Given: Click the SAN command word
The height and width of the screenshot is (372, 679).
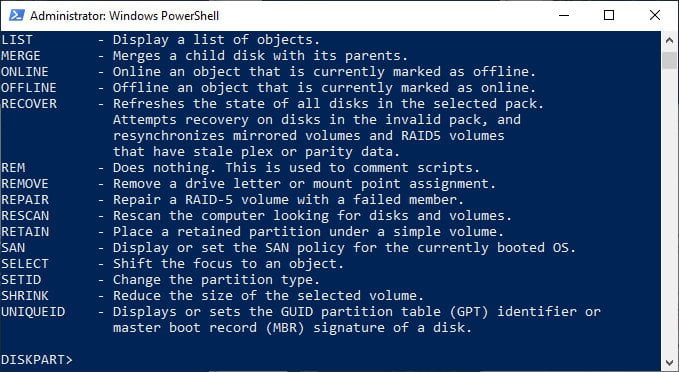Looking at the screenshot, I should (x=13, y=247).
